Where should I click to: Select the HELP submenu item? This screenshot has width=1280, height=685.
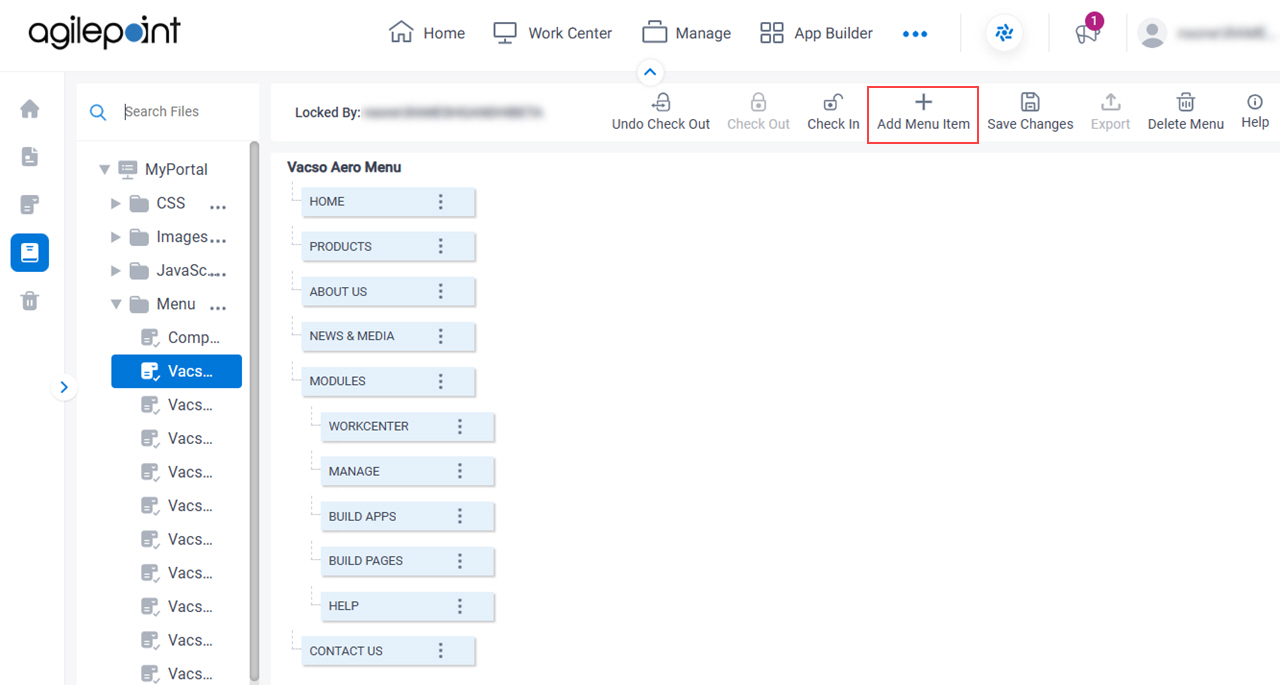click(408, 605)
